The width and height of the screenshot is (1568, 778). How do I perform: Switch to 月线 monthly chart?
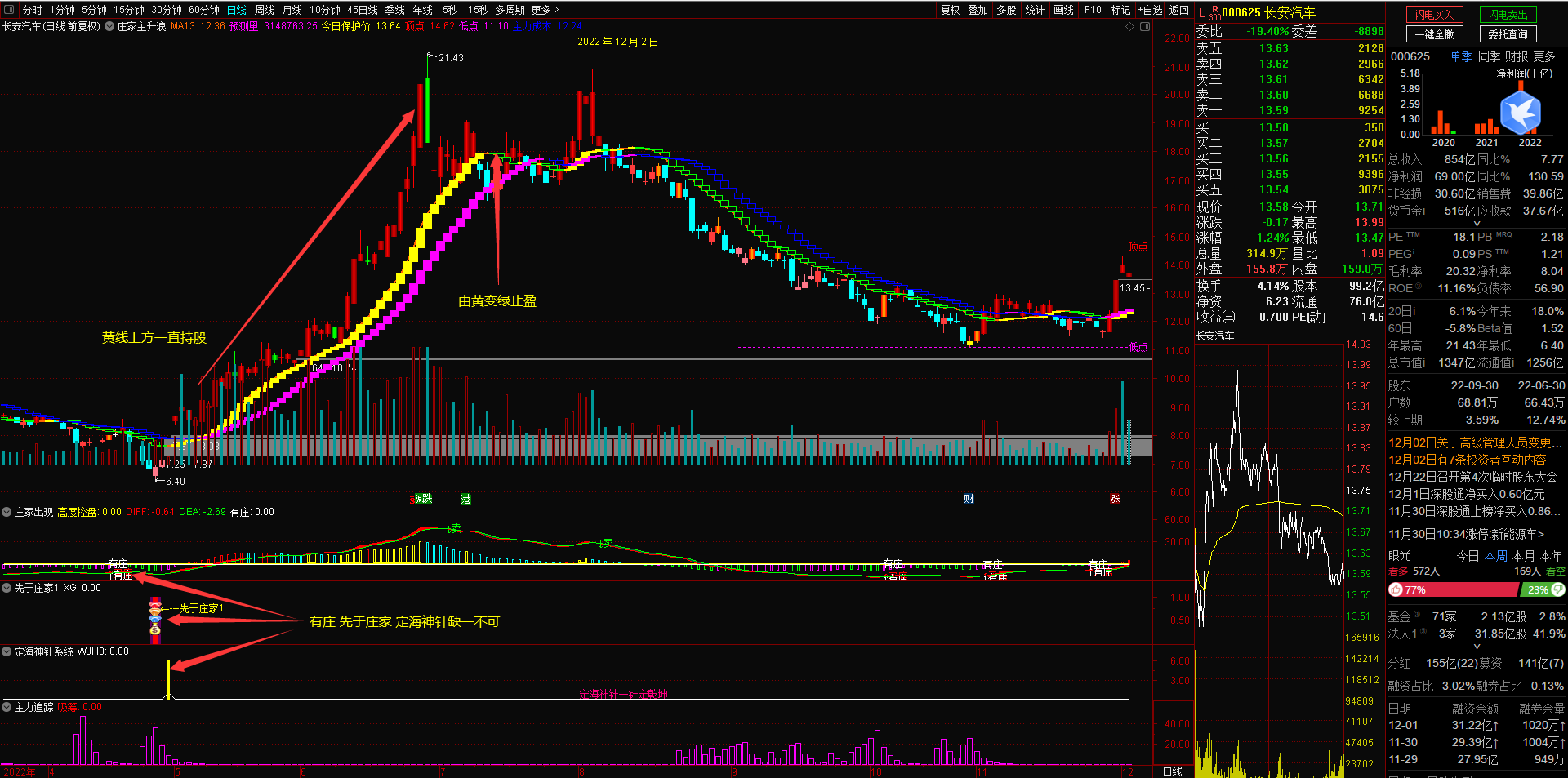(292, 10)
